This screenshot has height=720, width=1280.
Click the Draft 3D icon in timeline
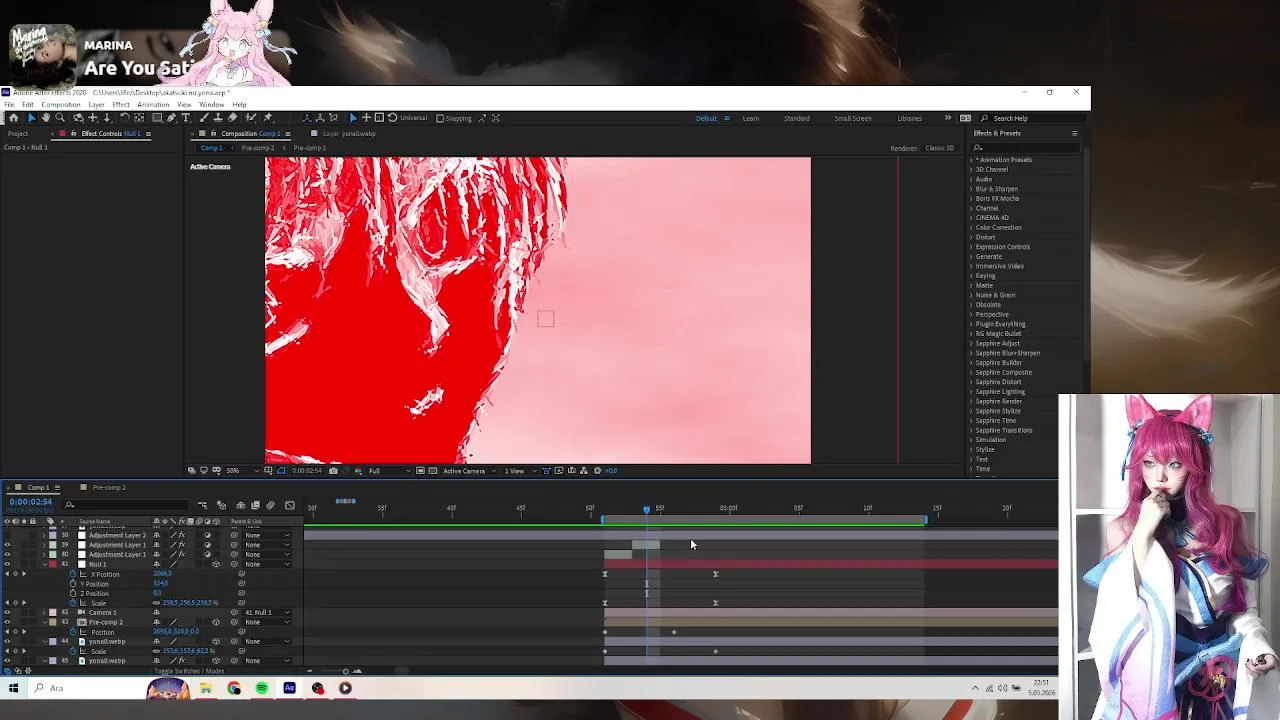click(x=222, y=506)
